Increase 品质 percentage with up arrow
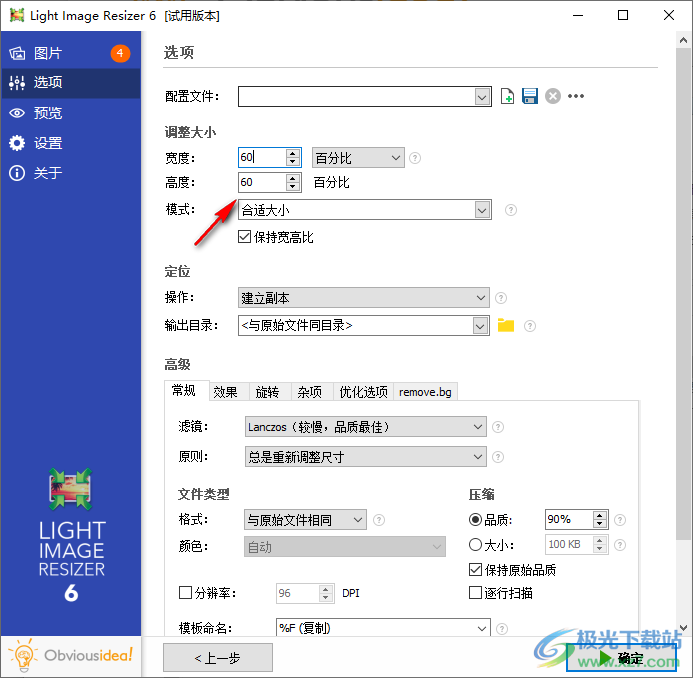693x678 pixels. click(599, 516)
